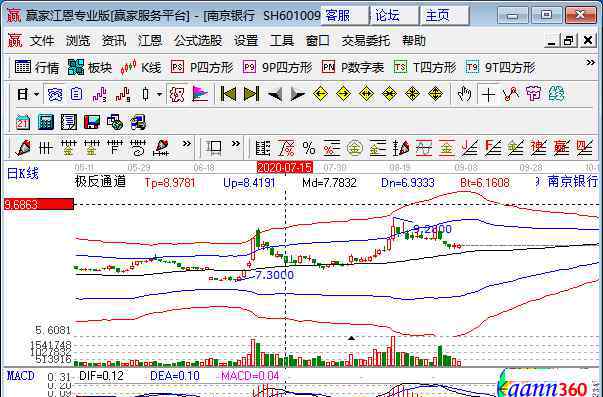Image resolution: width=603 pixels, height=397 pixels.
Task: Click the yellow diamond horizontal-compress icon
Action: click(x=389, y=94)
